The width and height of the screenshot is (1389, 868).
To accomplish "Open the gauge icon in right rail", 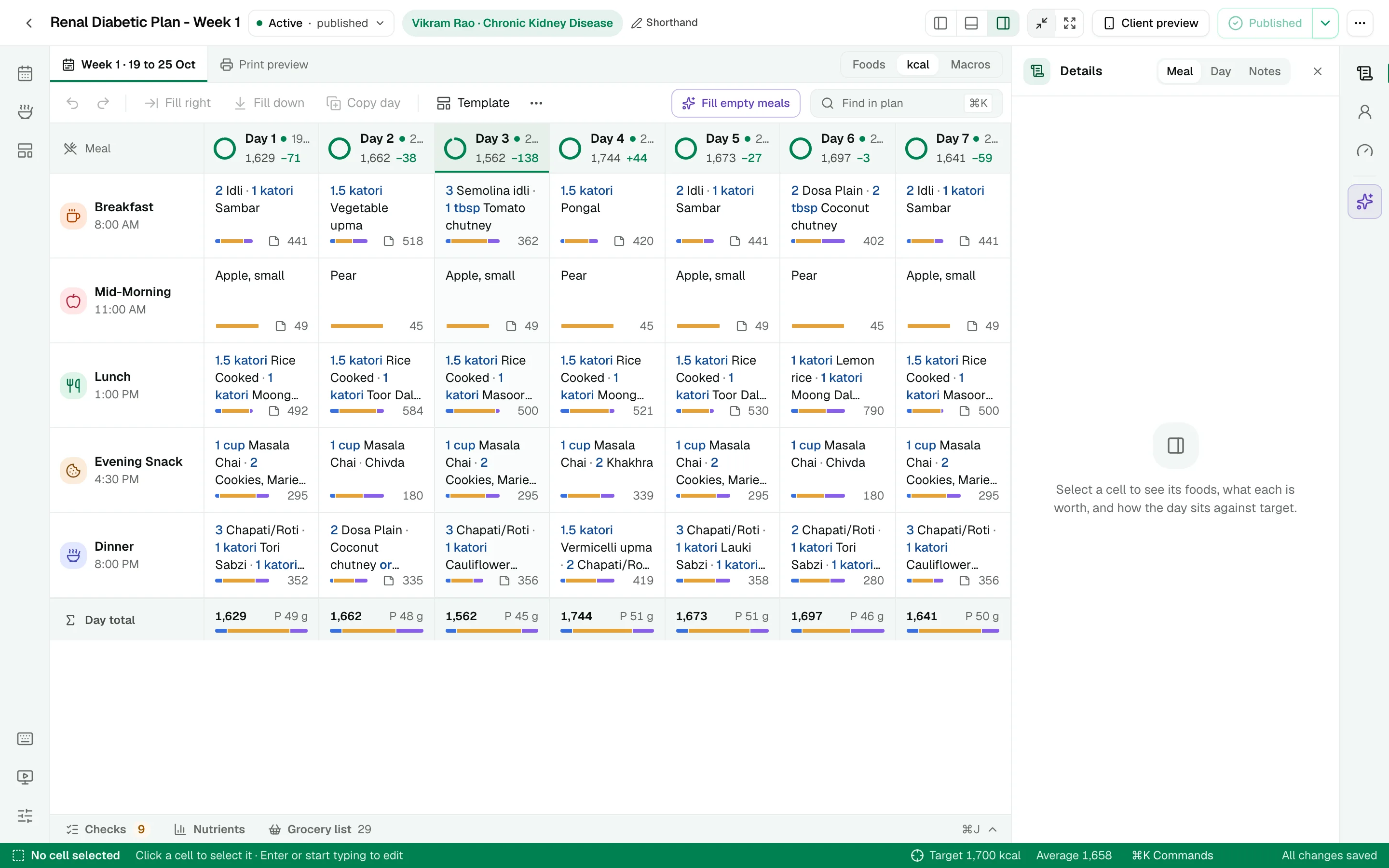I will [1365, 150].
